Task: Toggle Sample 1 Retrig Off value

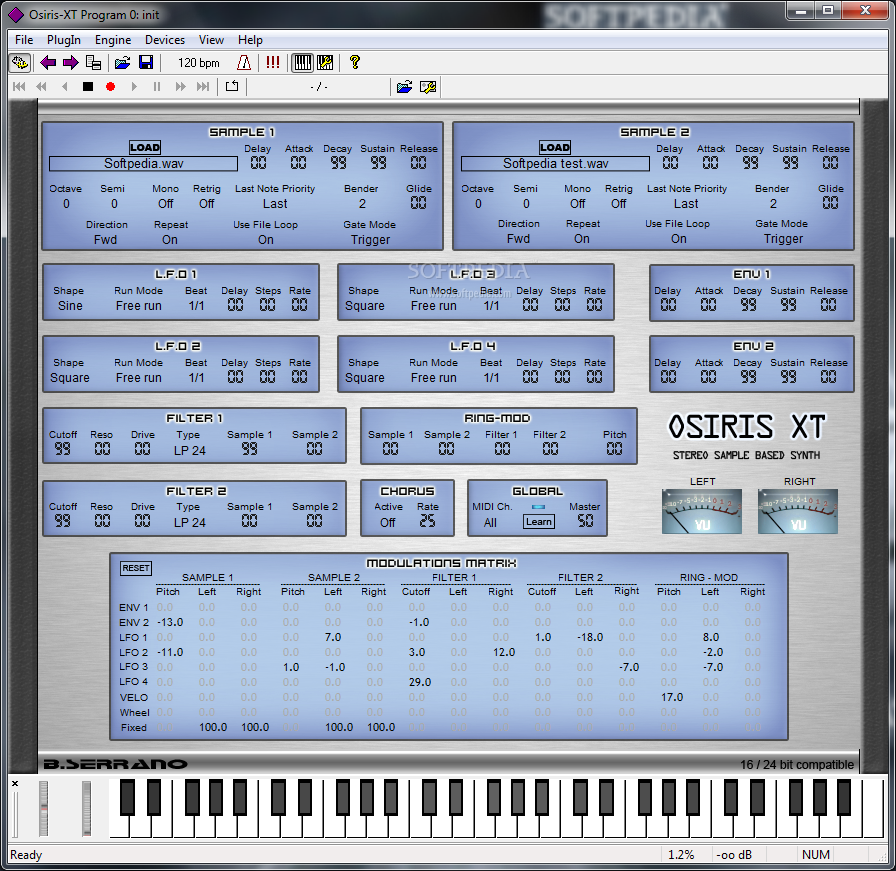Action: point(207,204)
